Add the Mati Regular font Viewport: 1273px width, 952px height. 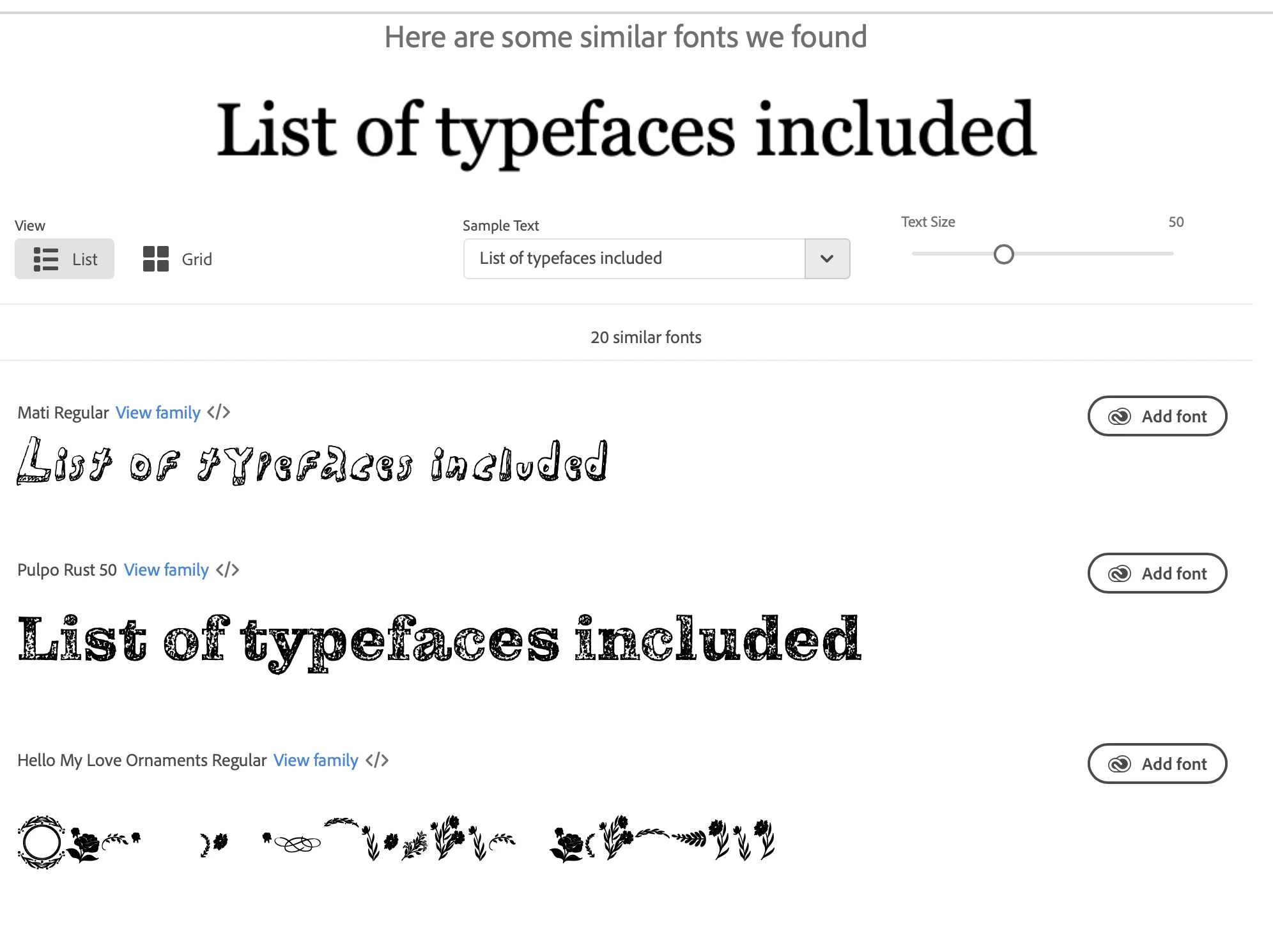point(1157,416)
